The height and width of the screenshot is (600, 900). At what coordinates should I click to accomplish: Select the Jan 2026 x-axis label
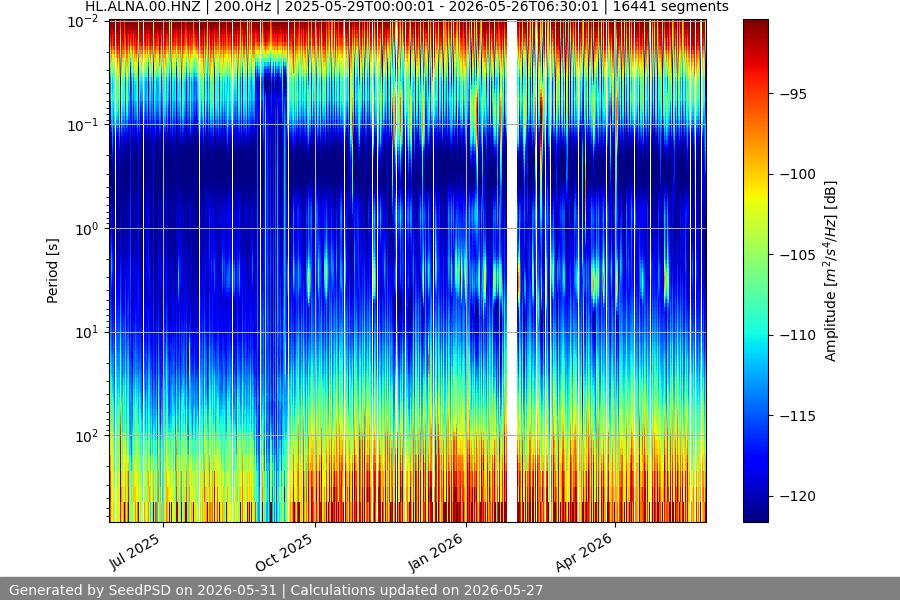click(436, 552)
